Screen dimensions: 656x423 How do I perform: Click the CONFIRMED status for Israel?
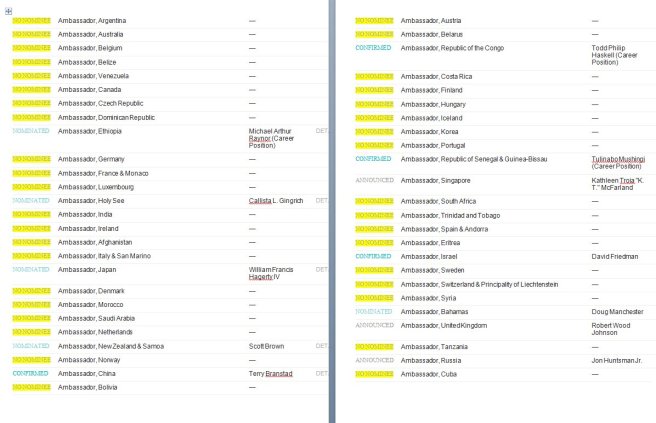point(374,256)
